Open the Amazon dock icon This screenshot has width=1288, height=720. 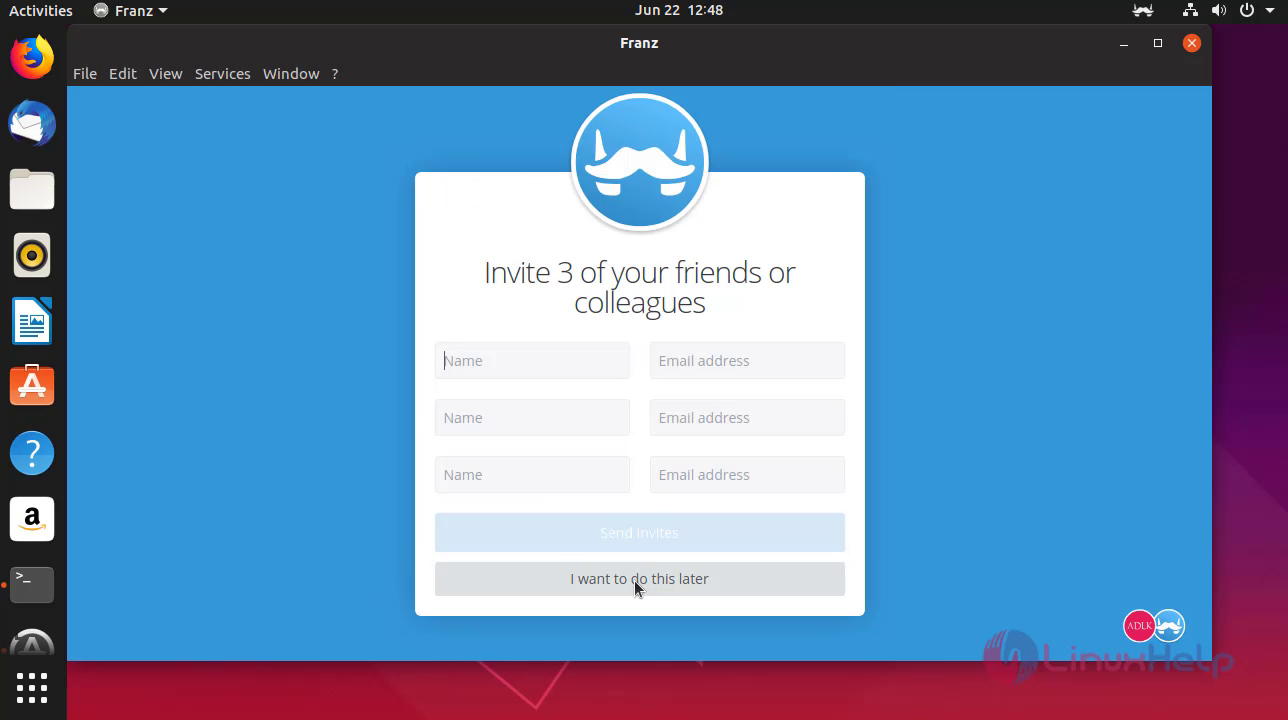(32, 519)
